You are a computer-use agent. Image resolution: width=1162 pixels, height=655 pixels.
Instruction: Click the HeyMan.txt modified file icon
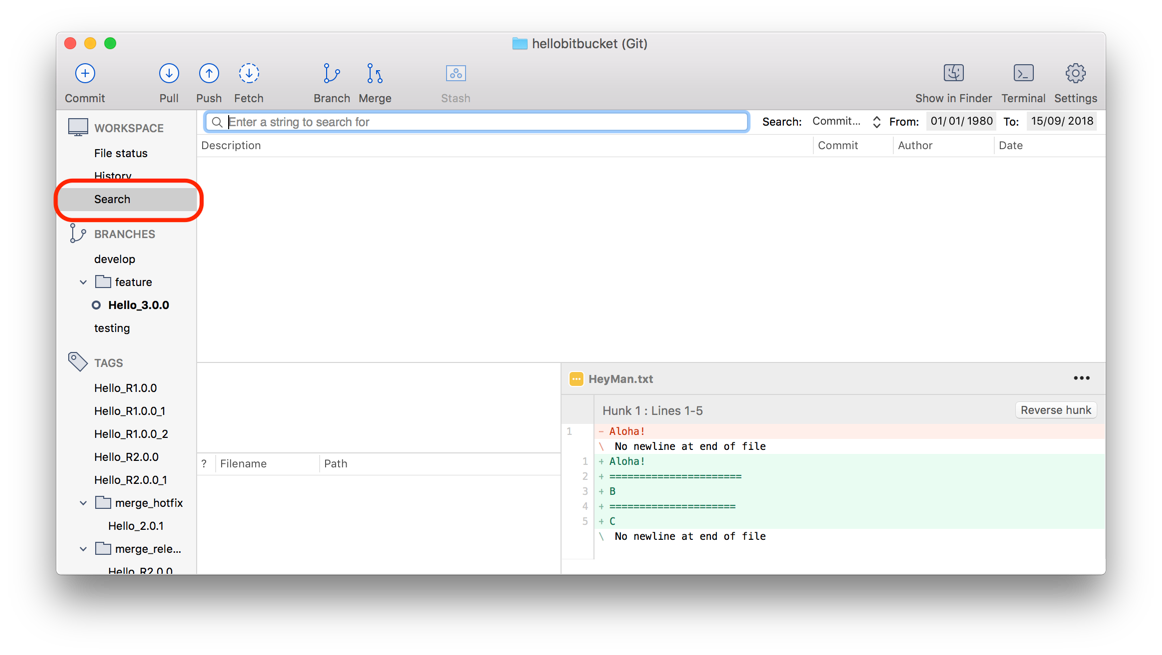coord(576,379)
